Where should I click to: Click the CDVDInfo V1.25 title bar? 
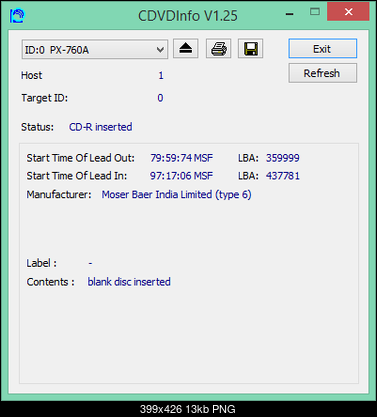(188, 16)
